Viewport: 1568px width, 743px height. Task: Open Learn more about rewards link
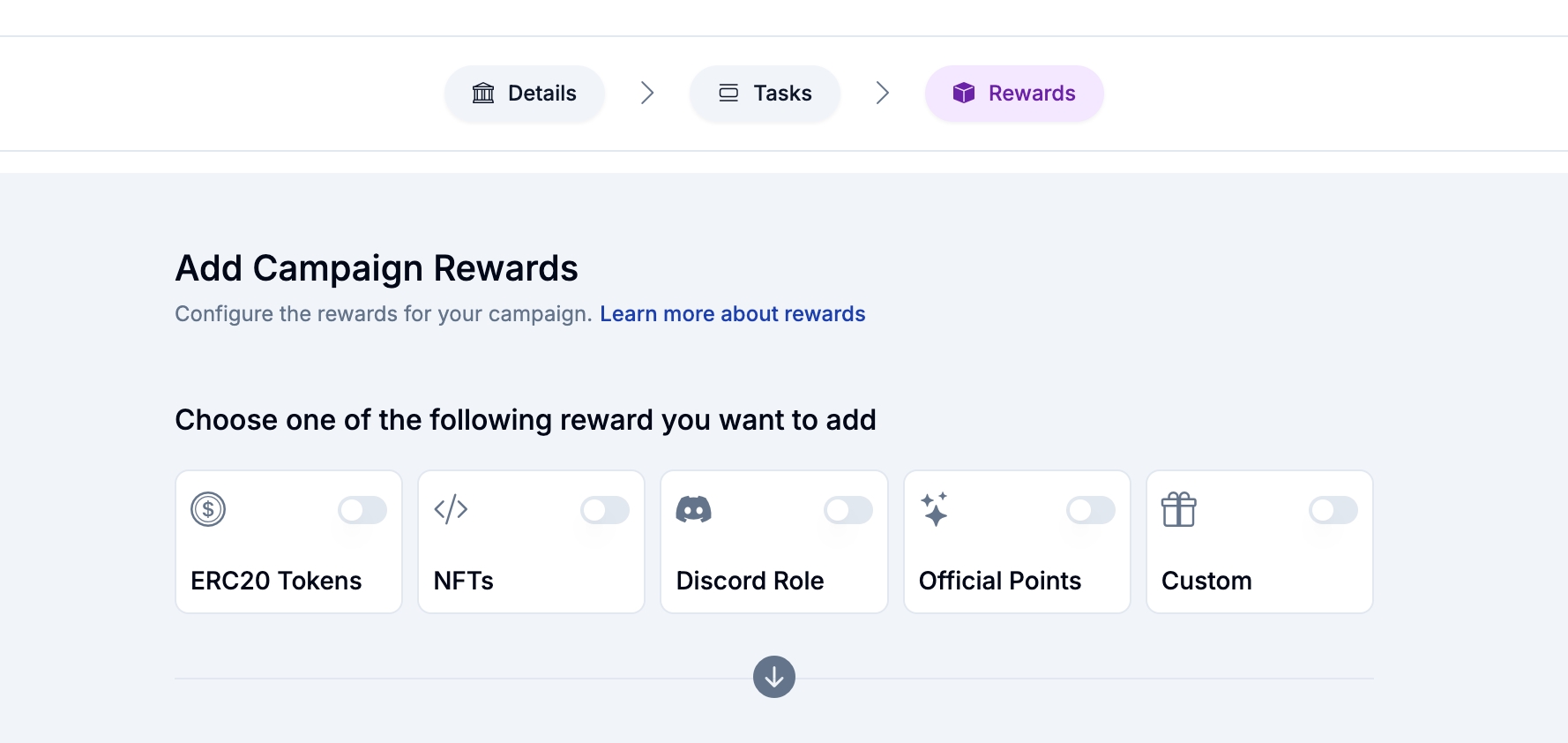[x=732, y=314]
